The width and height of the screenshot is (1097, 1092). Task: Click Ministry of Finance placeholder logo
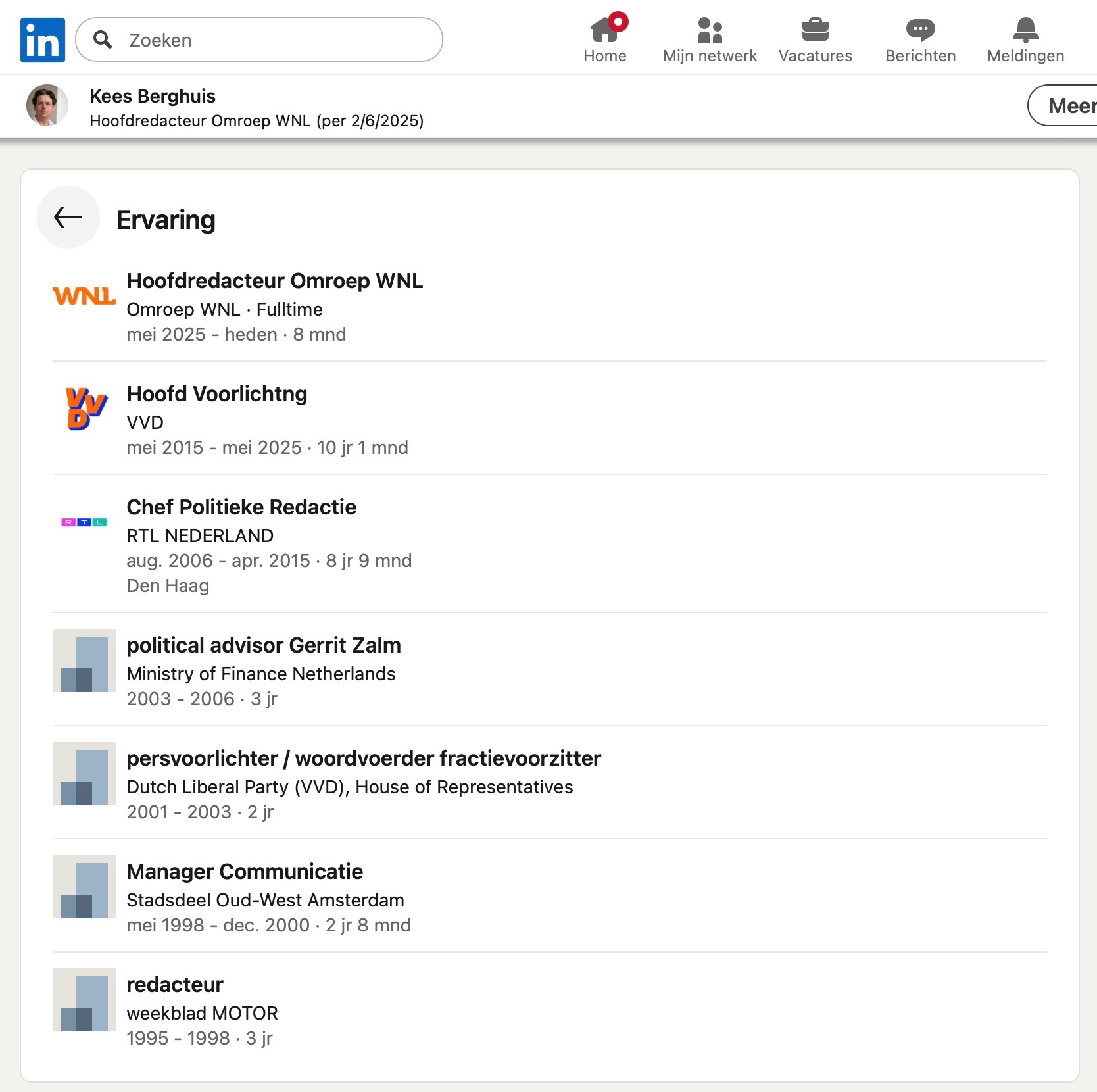84,660
